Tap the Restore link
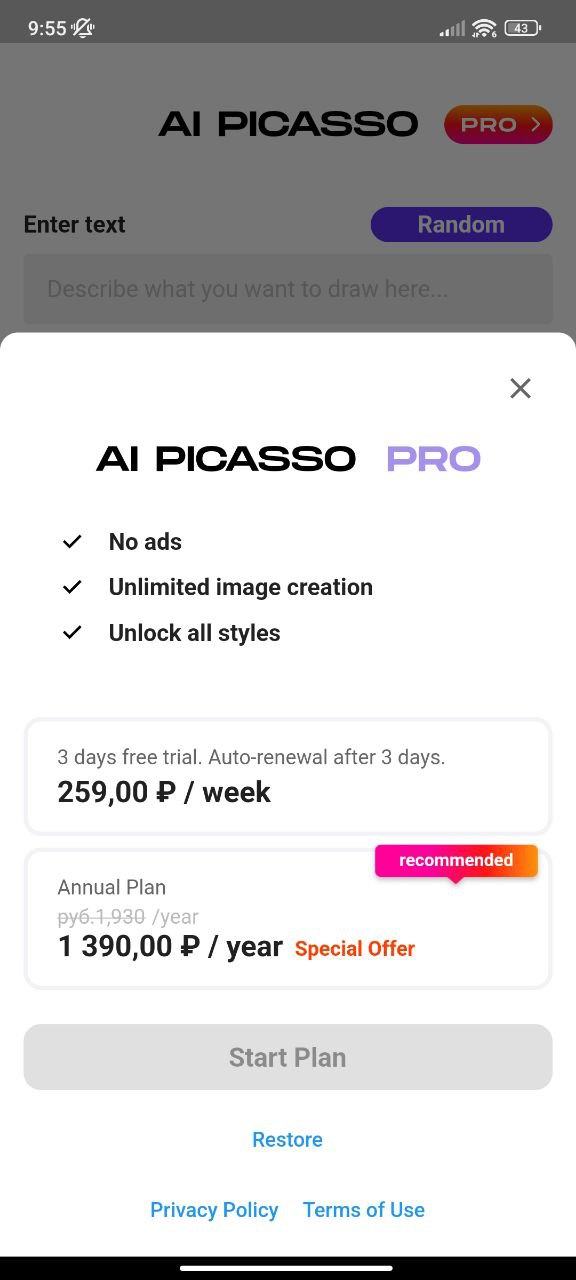576x1280 pixels. [288, 1139]
